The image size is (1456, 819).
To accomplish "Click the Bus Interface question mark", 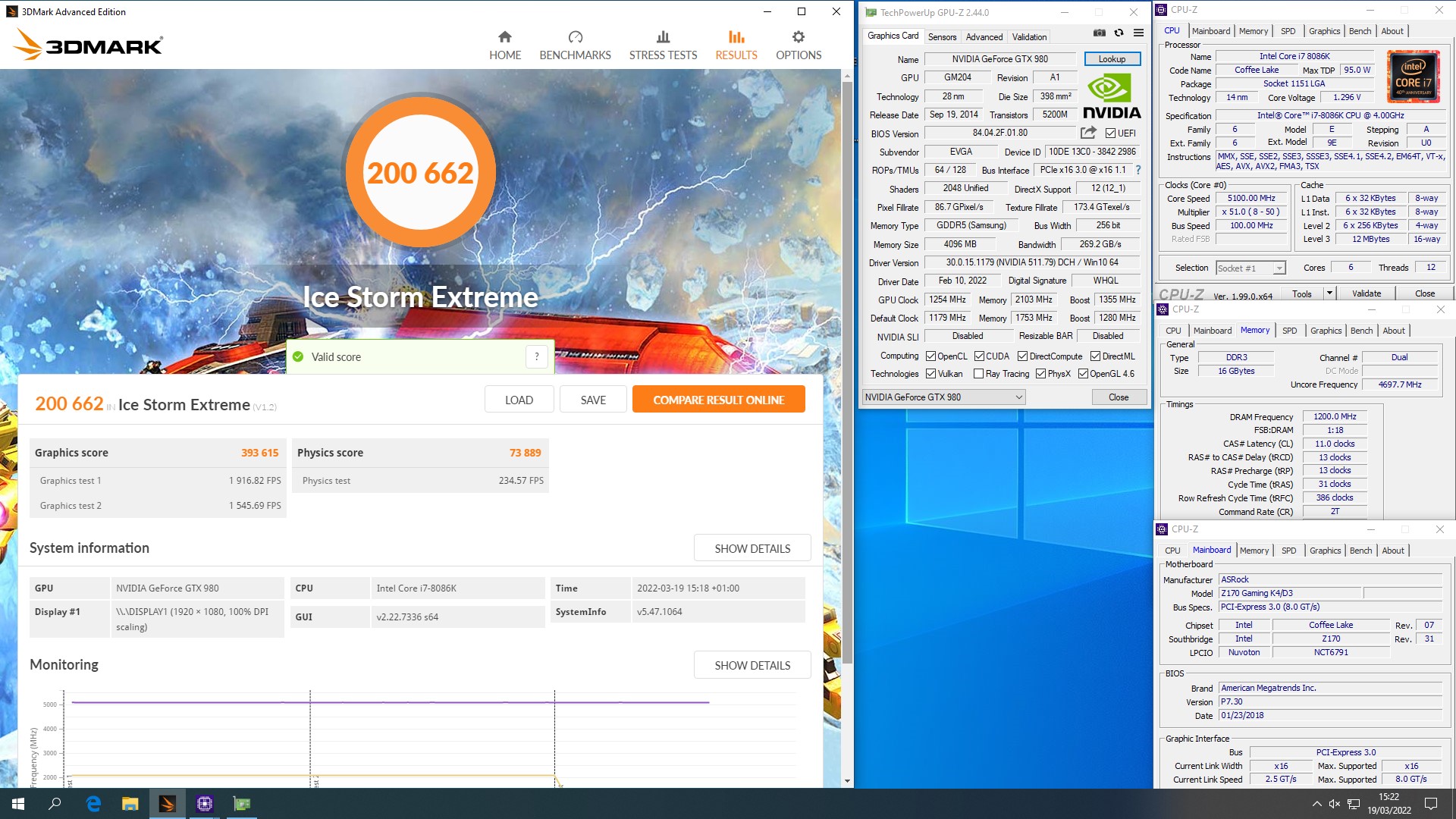I will click(x=1138, y=170).
